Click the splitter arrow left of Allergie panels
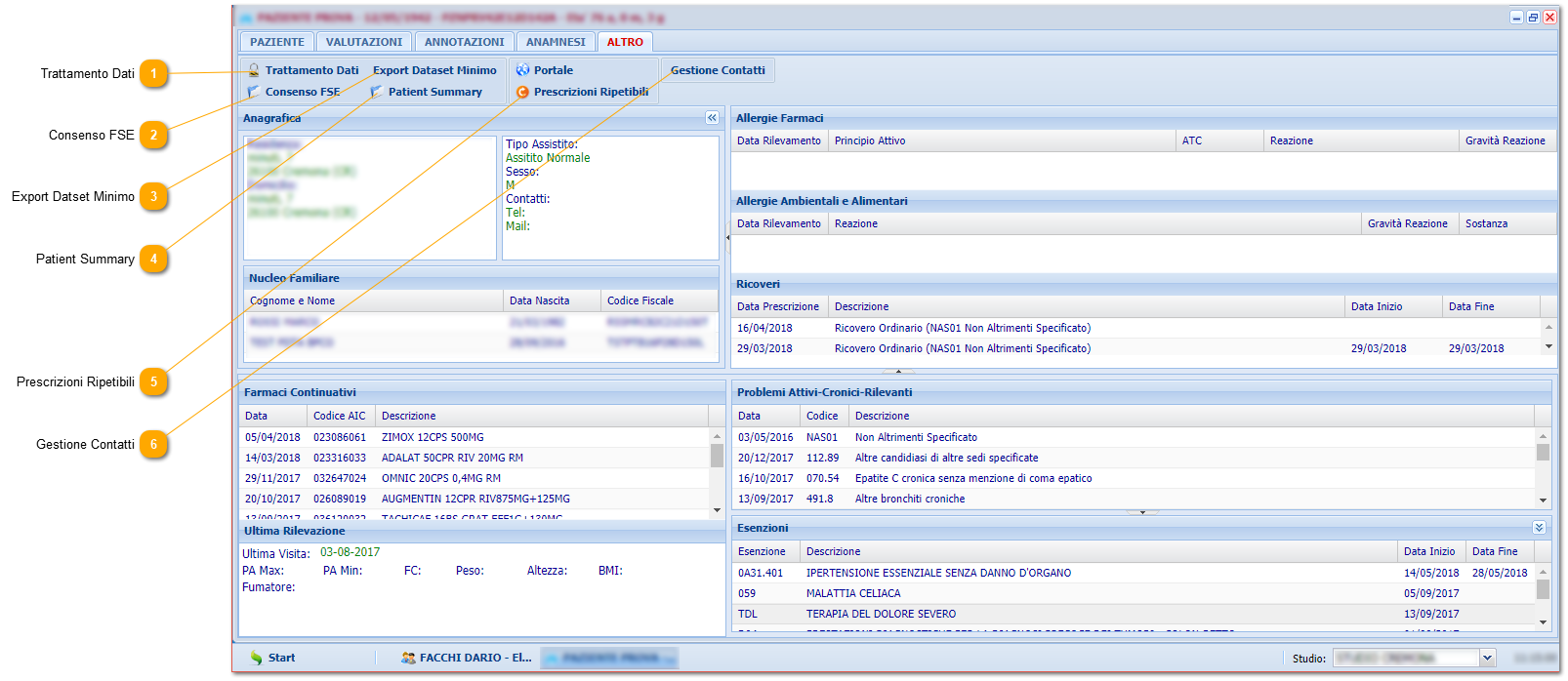 click(x=727, y=237)
